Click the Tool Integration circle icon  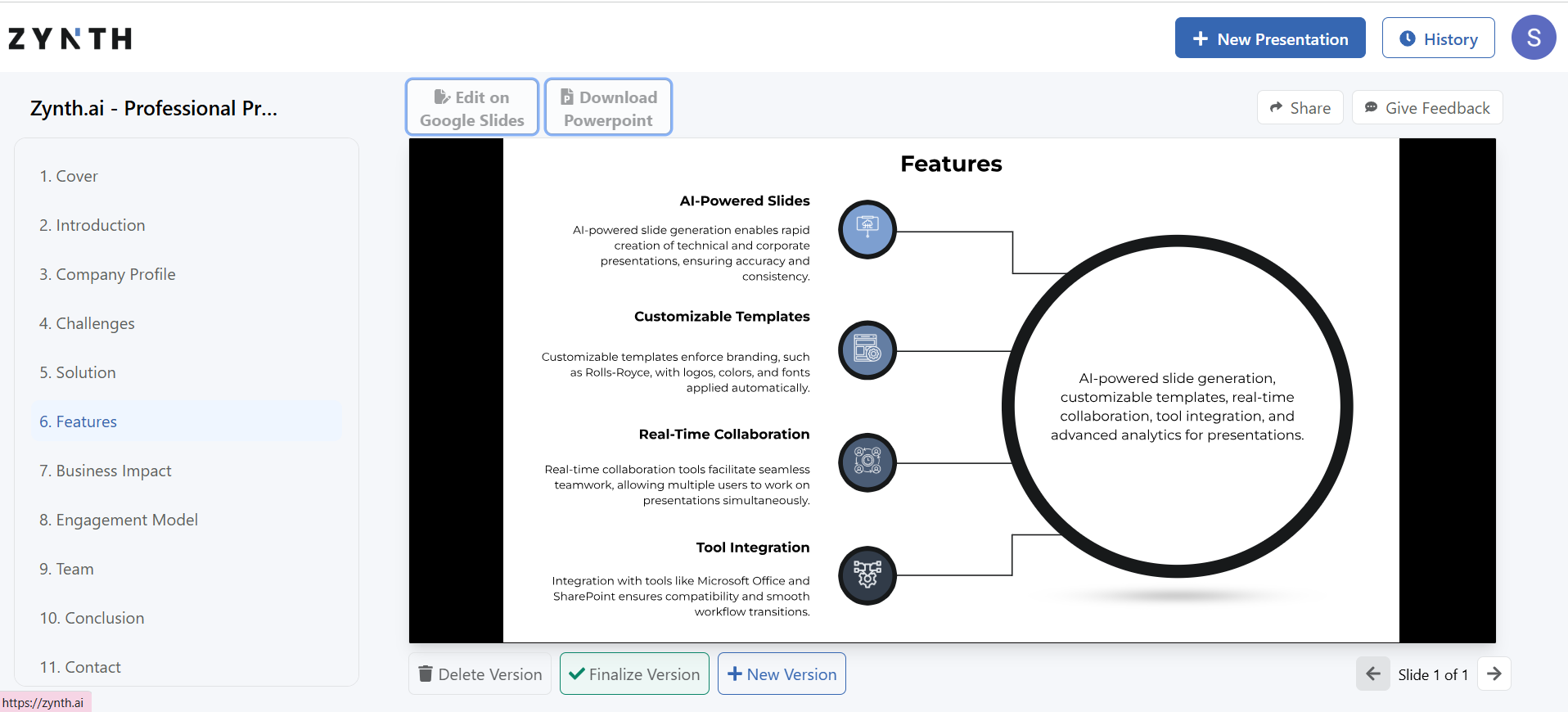(867, 575)
